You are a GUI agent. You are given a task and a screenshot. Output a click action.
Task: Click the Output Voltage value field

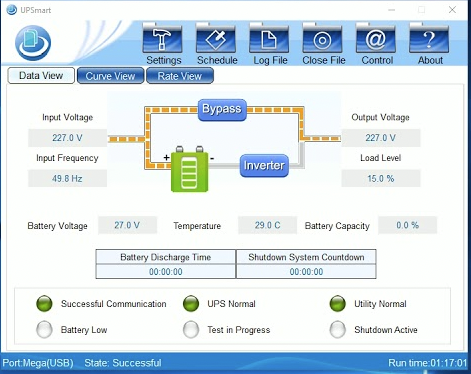381,138
